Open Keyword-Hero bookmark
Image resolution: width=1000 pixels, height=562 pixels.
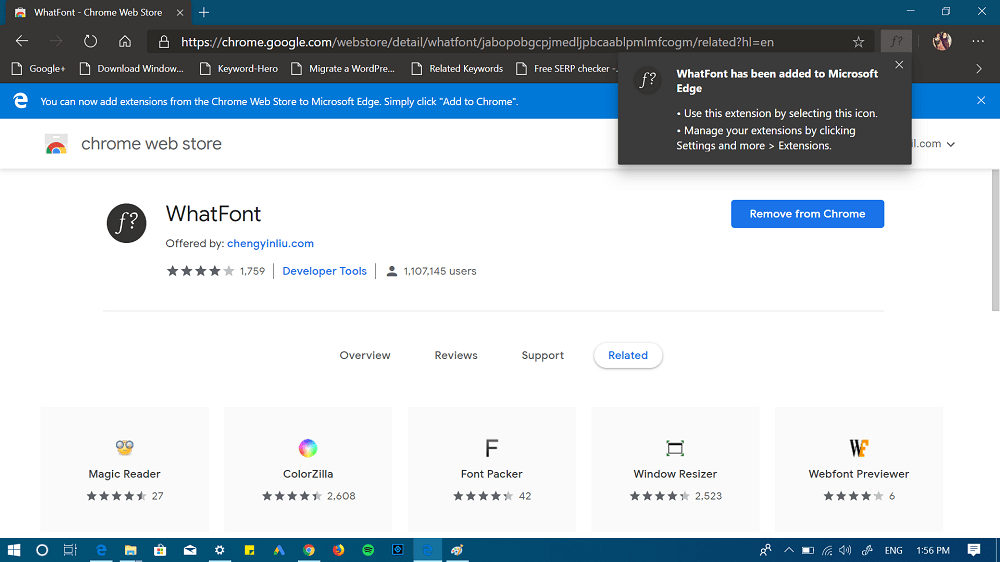tap(239, 68)
